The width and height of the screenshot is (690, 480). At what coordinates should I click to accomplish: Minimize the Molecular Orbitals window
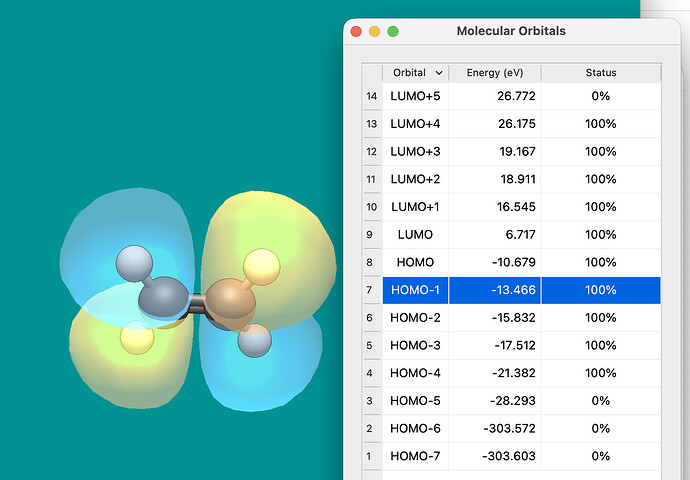pos(375,31)
